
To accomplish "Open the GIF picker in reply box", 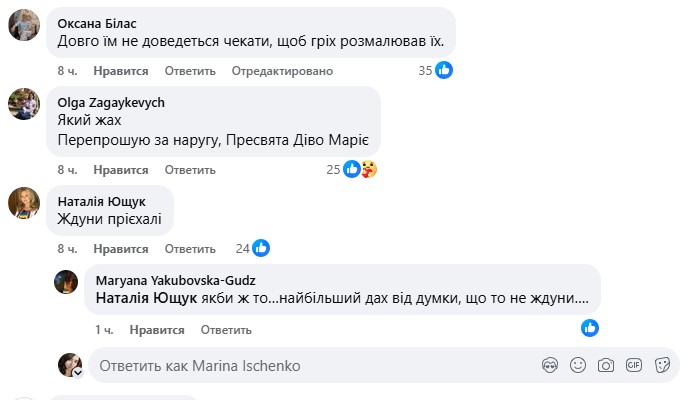I will click(x=633, y=366).
